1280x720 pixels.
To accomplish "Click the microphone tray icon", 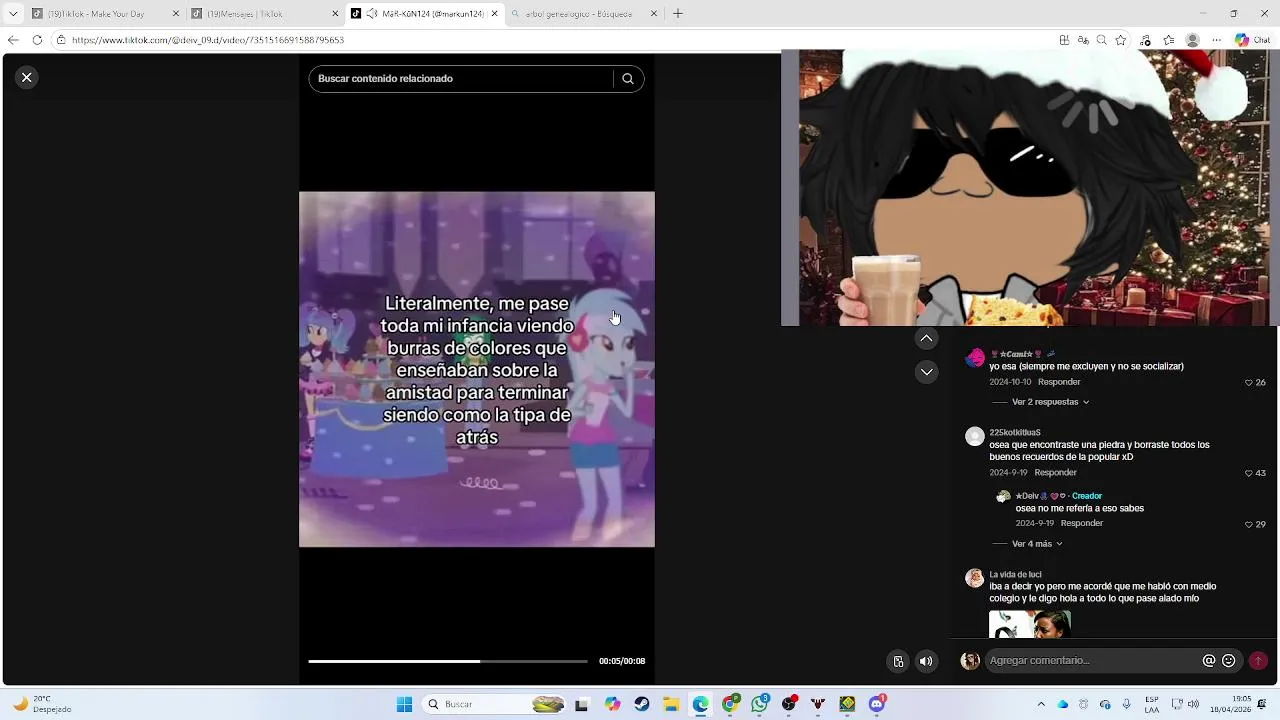I will click(1127, 705).
